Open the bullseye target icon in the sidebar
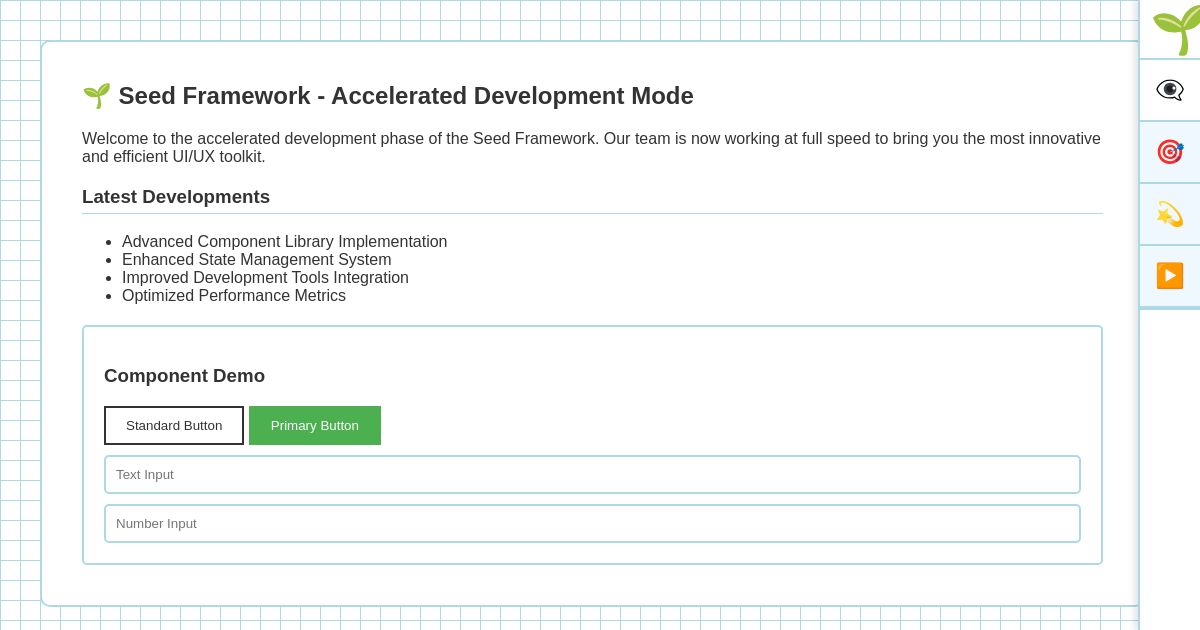 tap(1170, 152)
